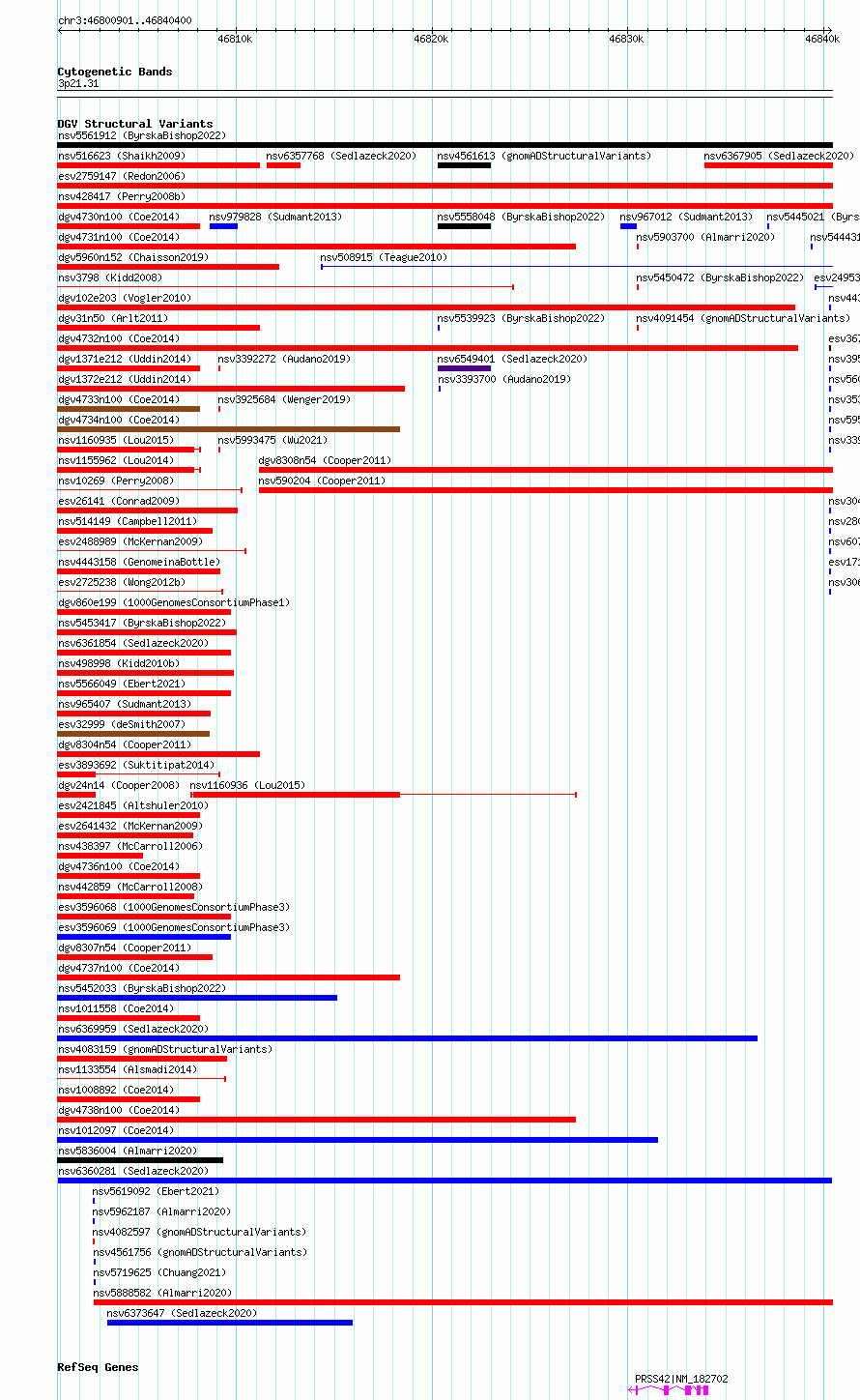Screen dimensions: 860x1400
Task: Open nsv3798 (Kidd2008) feature label
Action: point(110,277)
